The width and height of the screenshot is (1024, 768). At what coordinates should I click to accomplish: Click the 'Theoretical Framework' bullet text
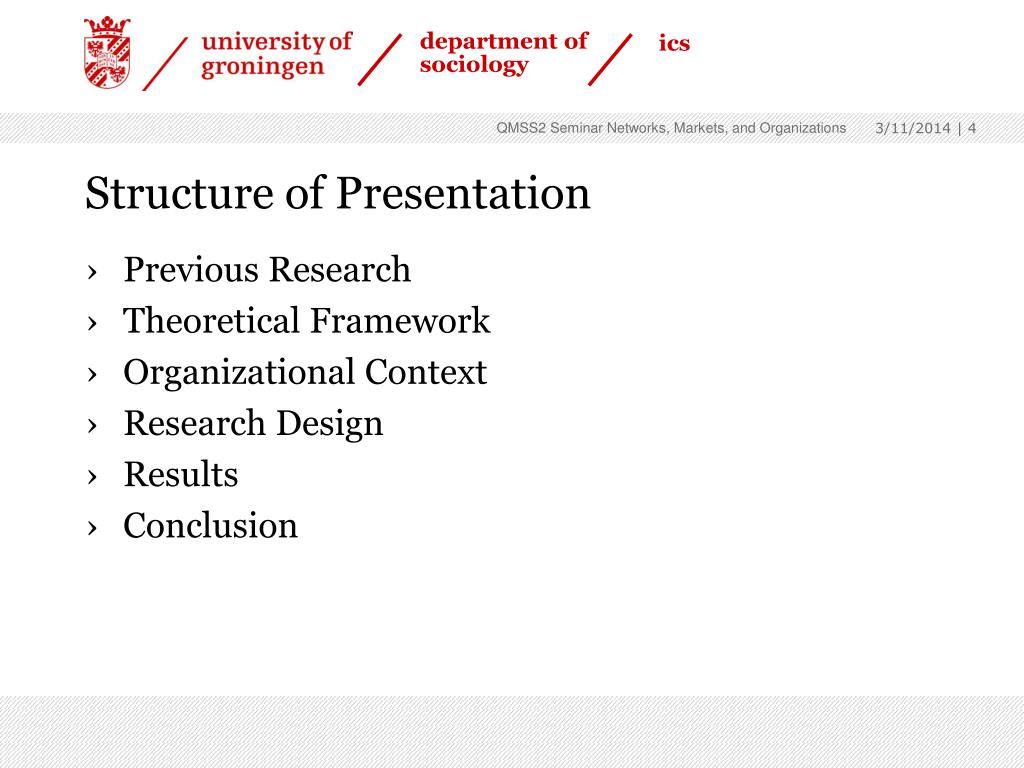point(306,321)
